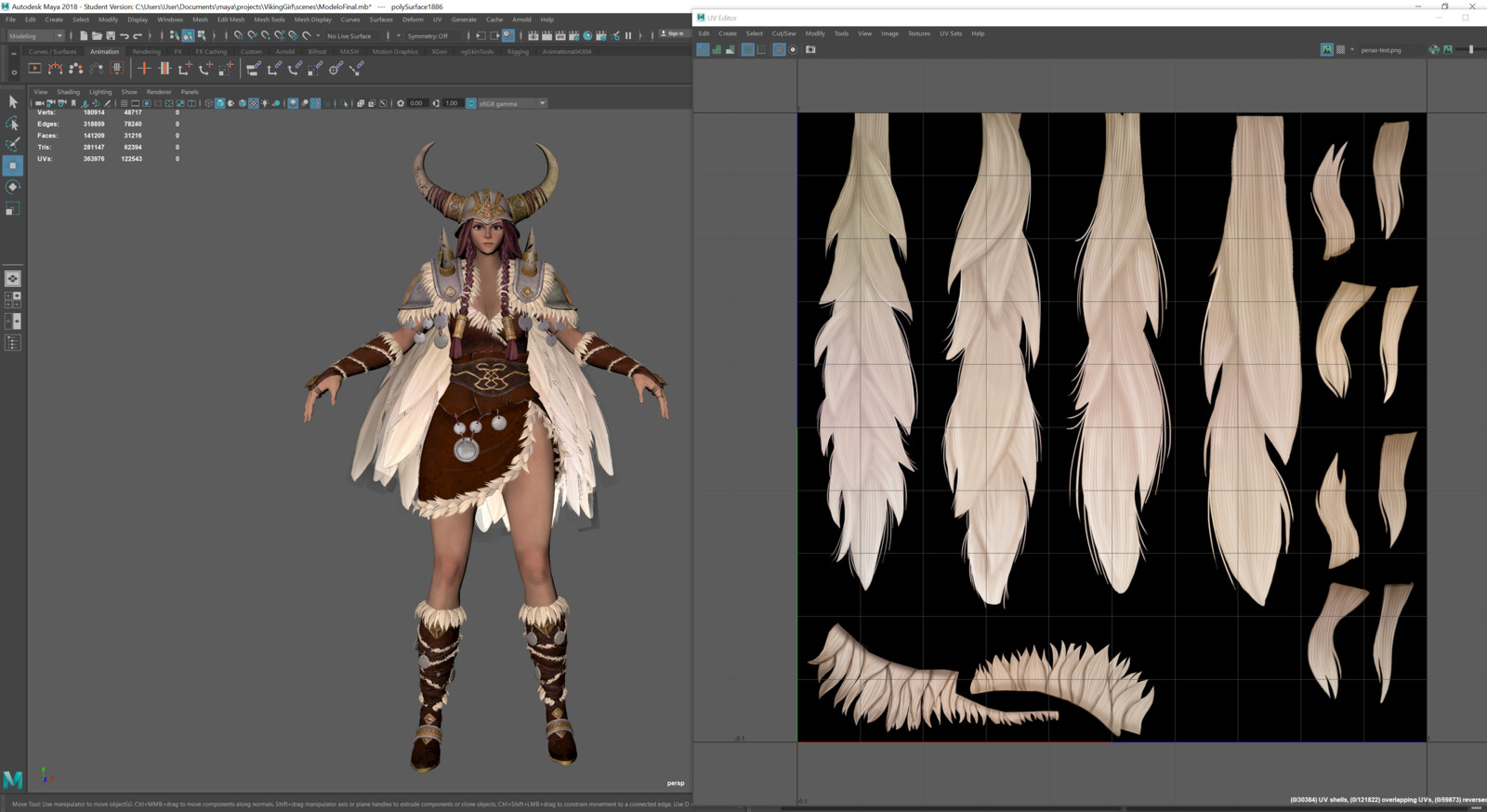Image resolution: width=1487 pixels, height=812 pixels.
Task: Open viewport Show menu
Action: pyautogui.click(x=129, y=92)
